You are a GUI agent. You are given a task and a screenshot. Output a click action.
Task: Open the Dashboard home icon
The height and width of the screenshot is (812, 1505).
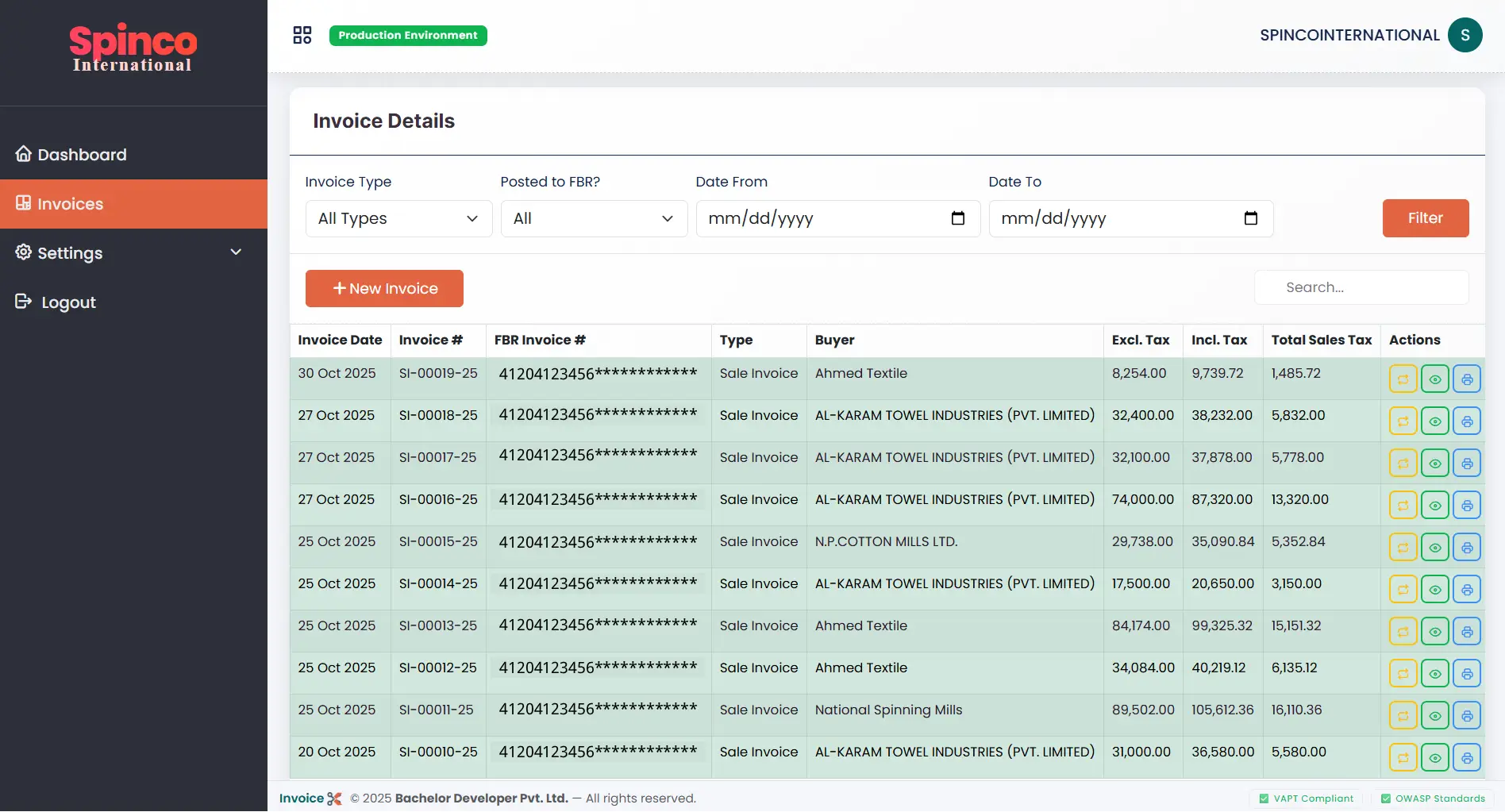pyautogui.click(x=23, y=153)
